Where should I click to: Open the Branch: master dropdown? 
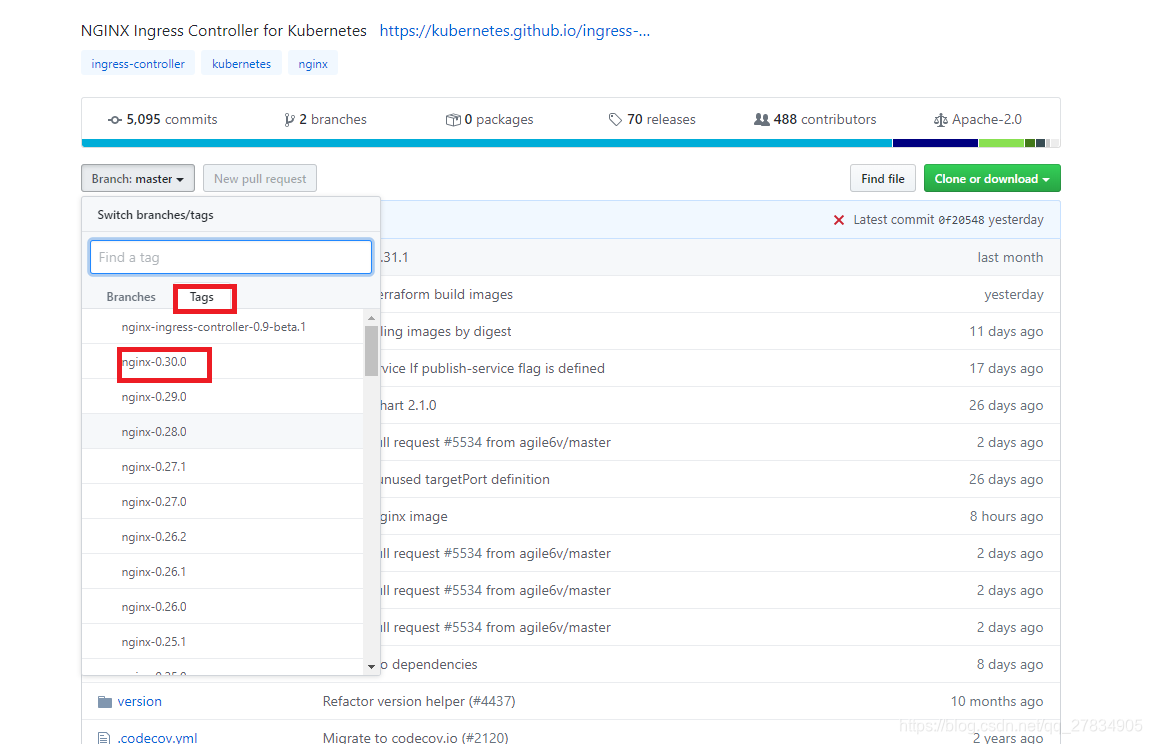(x=138, y=178)
